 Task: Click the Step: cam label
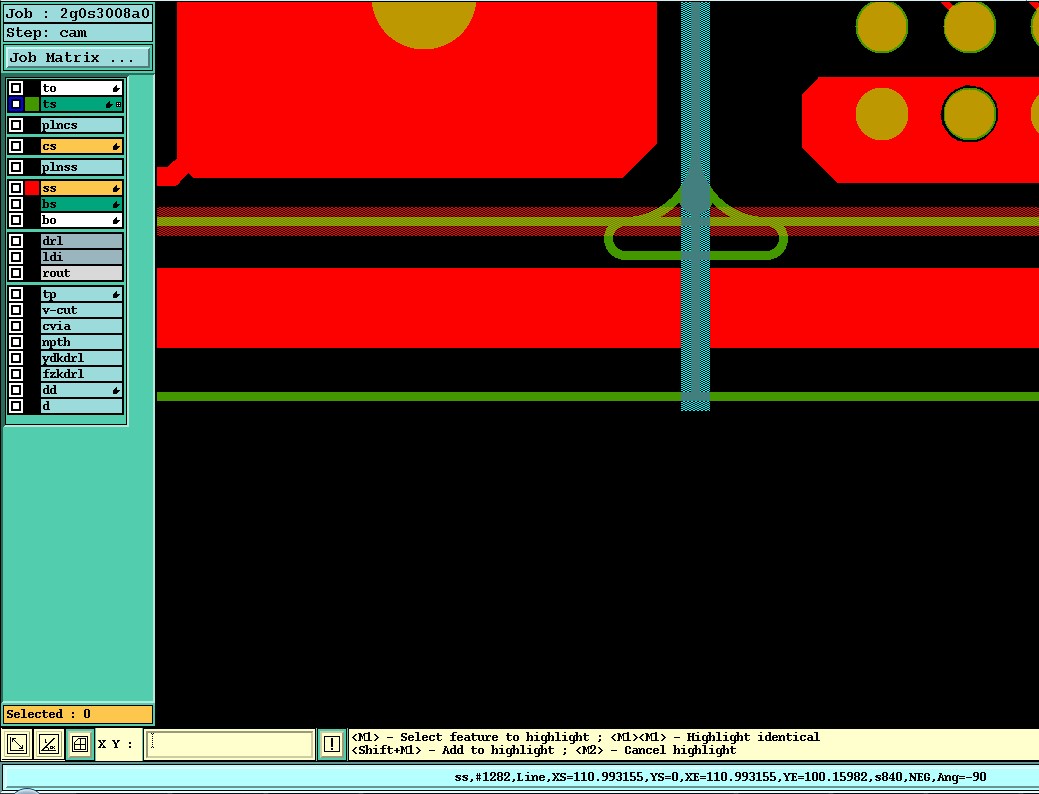click(78, 32)
